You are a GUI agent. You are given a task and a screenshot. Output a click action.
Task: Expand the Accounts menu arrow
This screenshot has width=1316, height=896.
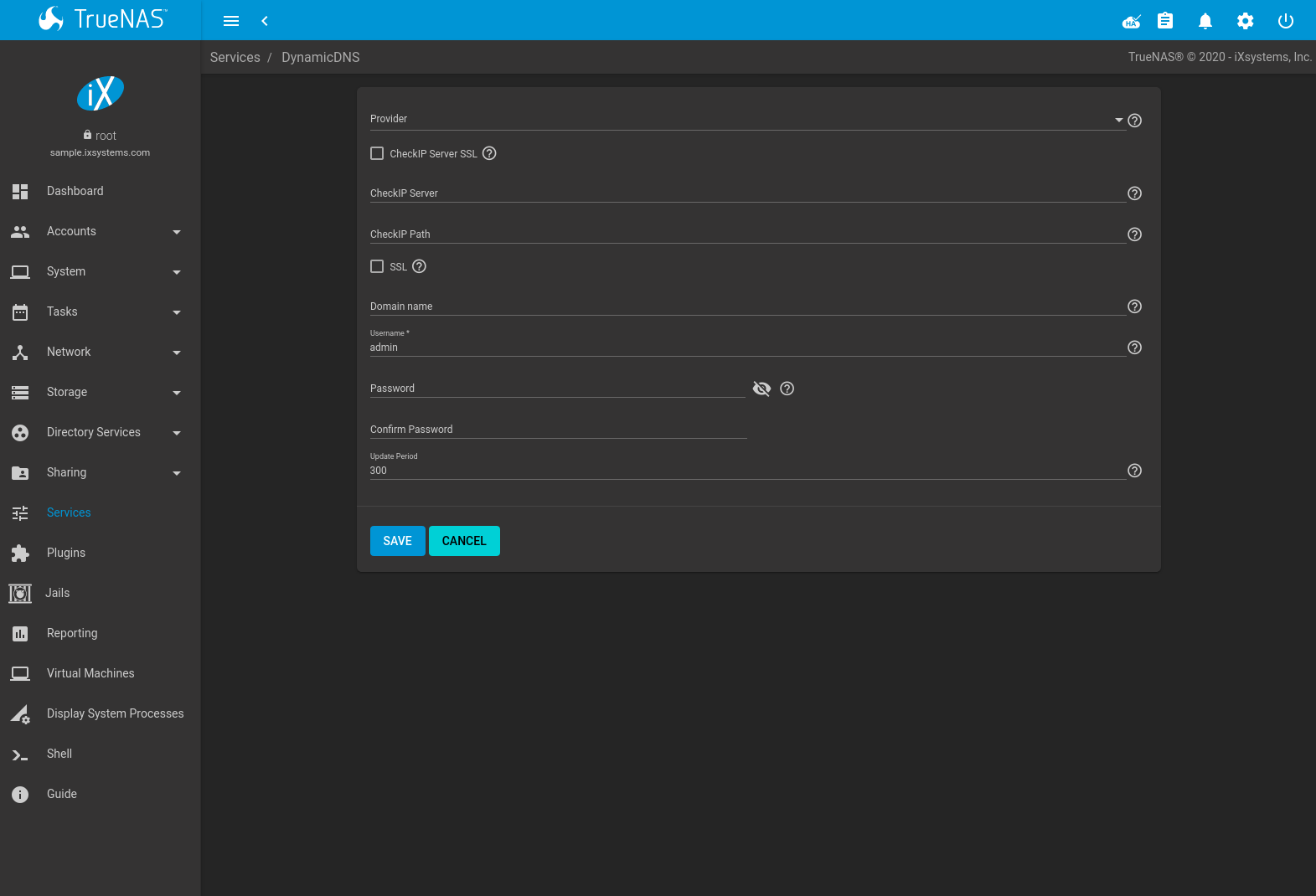pyautogui.click(x=177, y=232)
